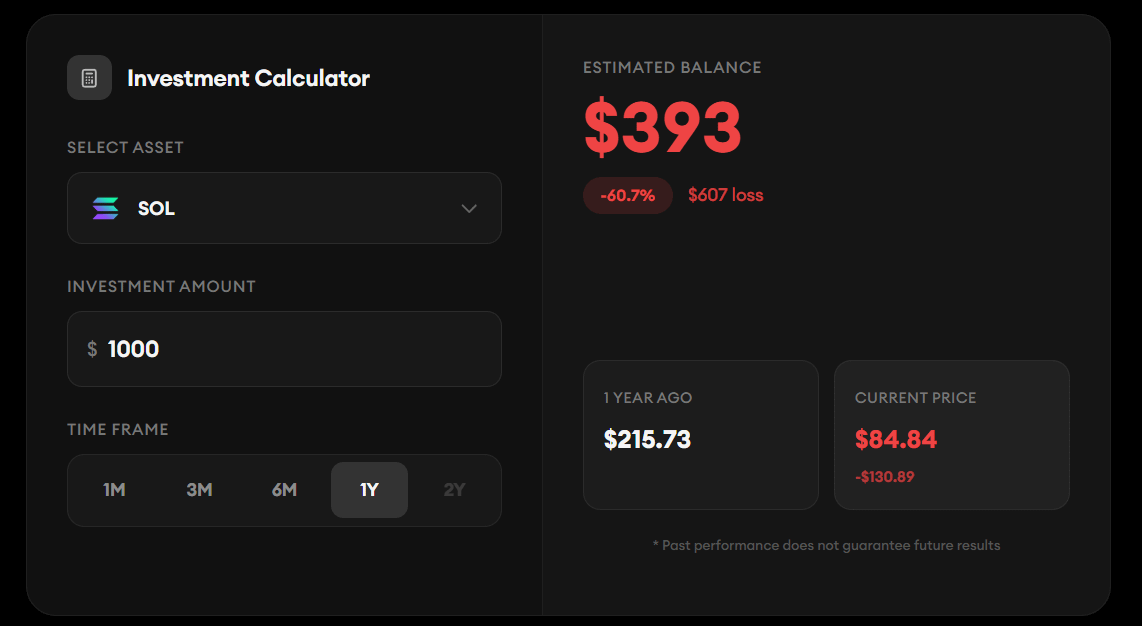Click the dollar sign in amount field
Screen dimensions: 1142x626
92,349
